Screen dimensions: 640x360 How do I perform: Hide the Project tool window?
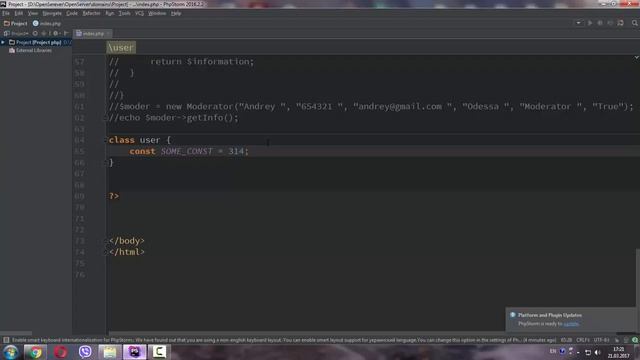coord(66,33)
